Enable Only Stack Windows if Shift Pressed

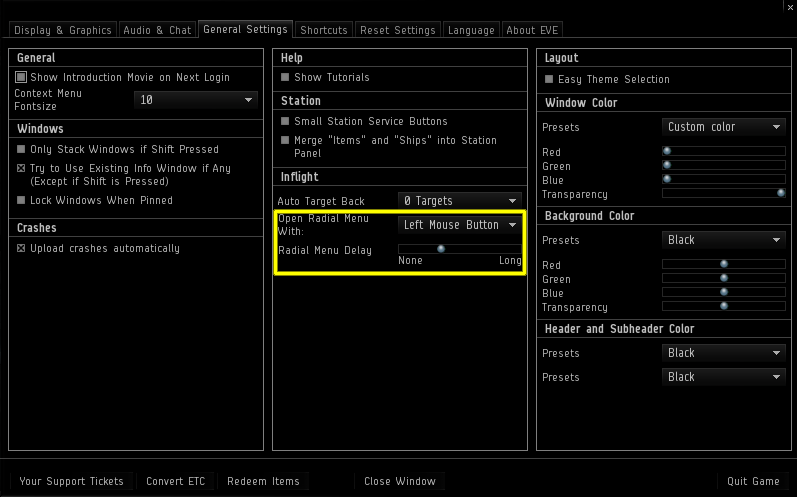click(21, 149)
